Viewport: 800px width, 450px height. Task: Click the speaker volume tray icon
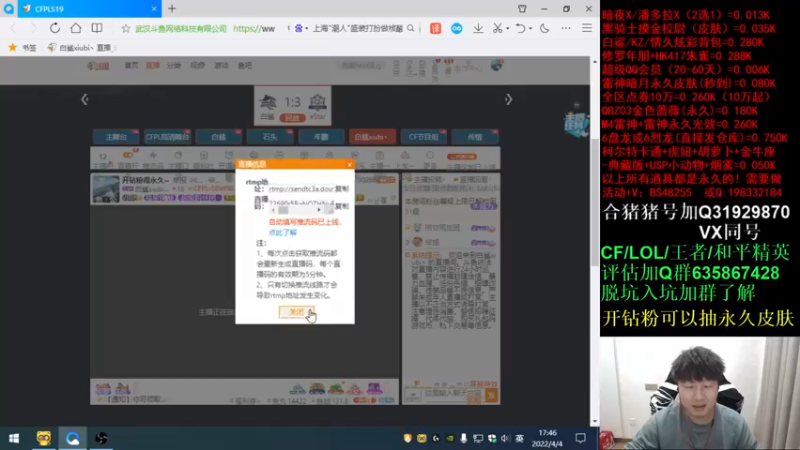[505, 438]
